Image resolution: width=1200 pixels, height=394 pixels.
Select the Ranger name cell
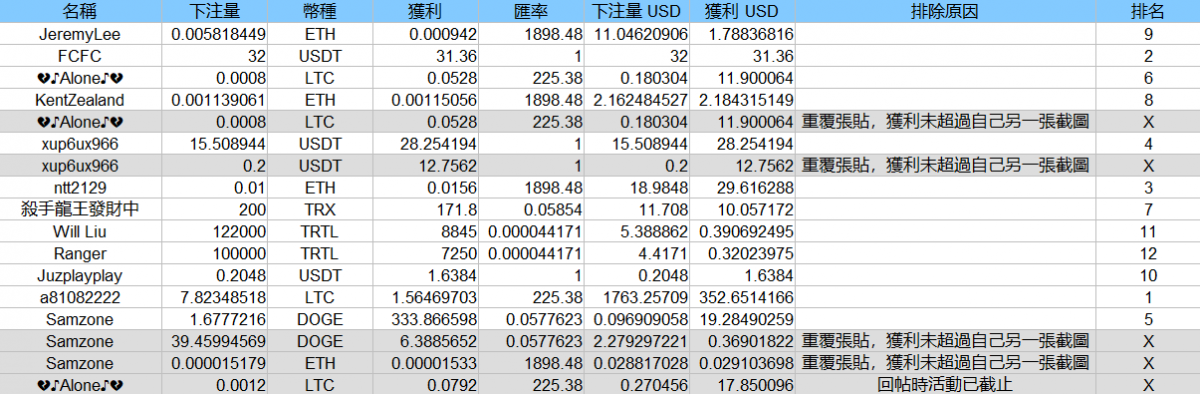(x=80, y=253)
